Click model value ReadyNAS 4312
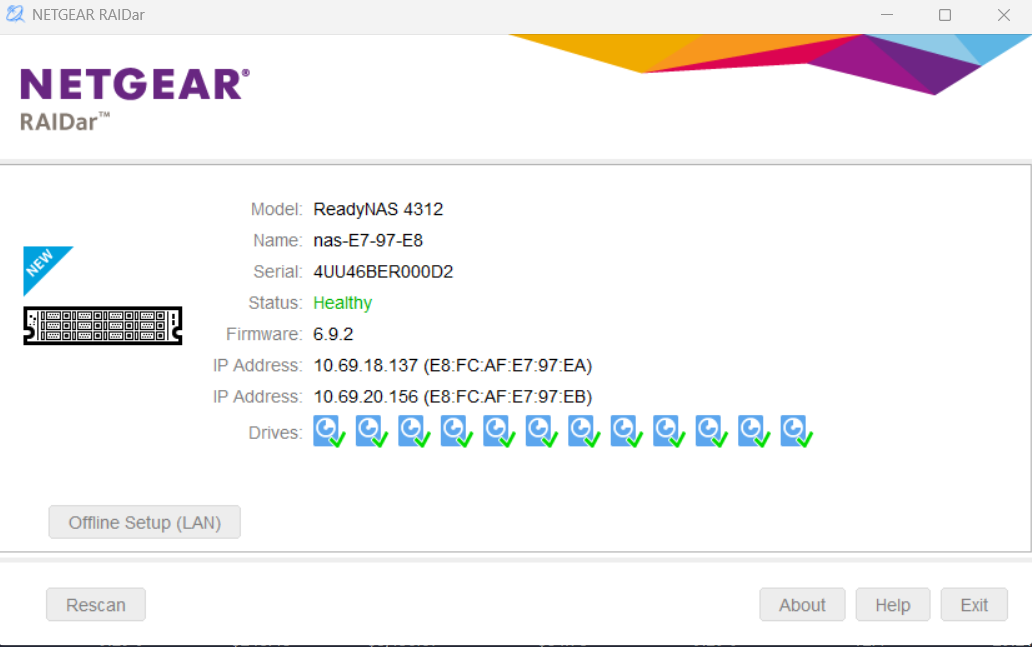This screenshot has width=1032, height=647. pyautogui.click(x=378, y=209)
